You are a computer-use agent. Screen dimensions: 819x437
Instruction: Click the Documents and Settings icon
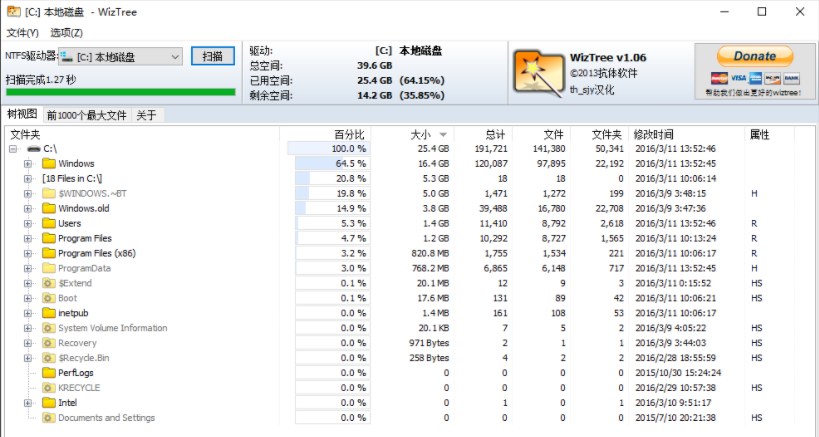[x=49, y=418]
